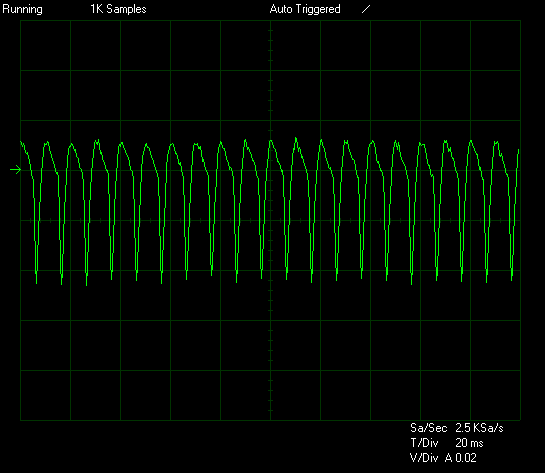Screen dimensions: 545x473
Task: Click the 20 ms timebase value
Action: pyautogui.click(x=469, y=443)
